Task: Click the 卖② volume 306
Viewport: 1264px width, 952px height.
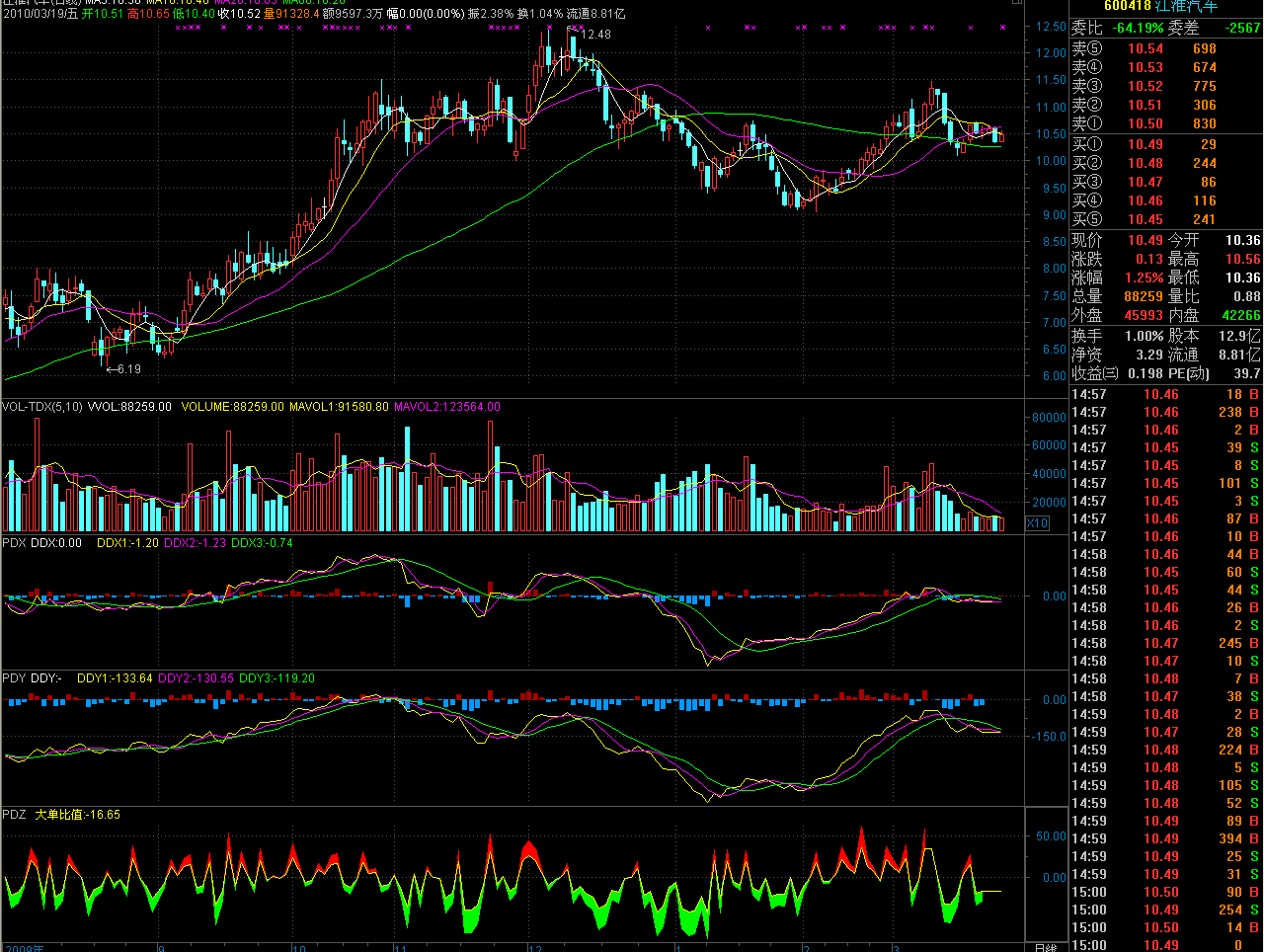Action: [x=1205, y=105]
